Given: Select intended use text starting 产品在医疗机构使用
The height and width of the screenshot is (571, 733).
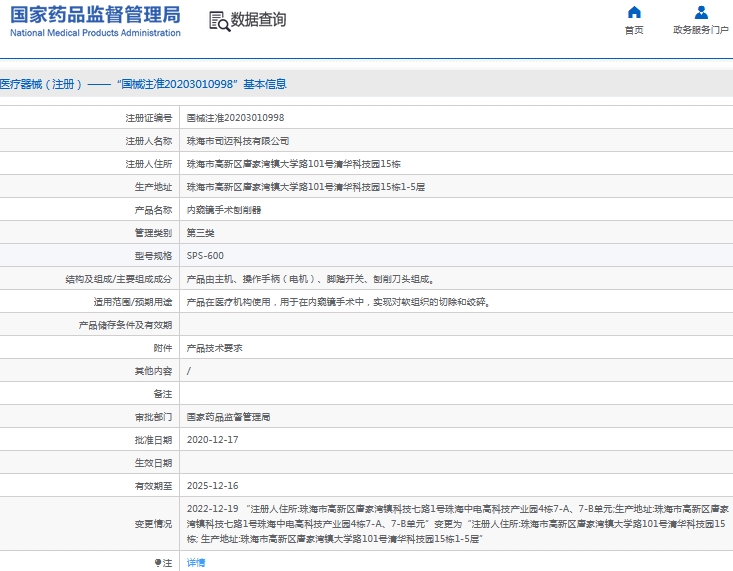Looking at the screenshot, I should [x=339, y=302].
